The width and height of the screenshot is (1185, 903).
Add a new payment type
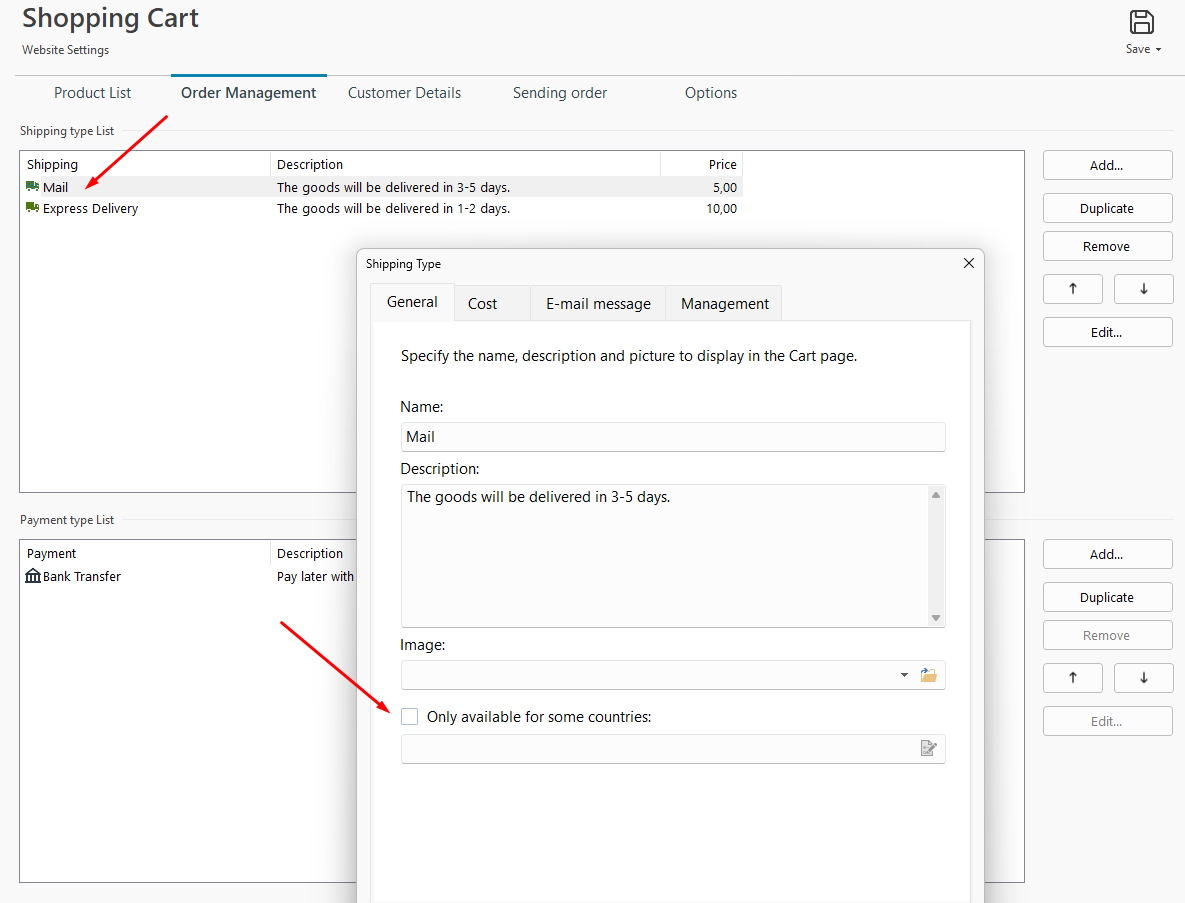click(1107, 555)
